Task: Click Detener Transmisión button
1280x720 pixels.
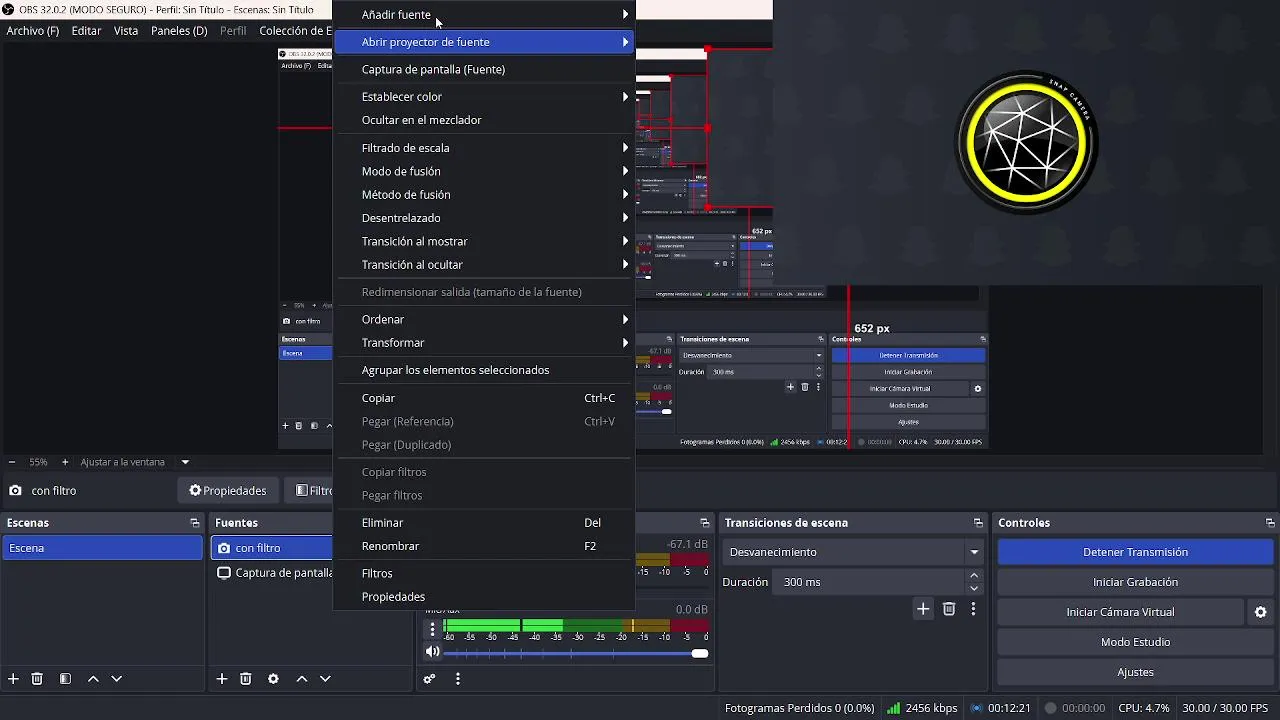Action: [x=1135, y=552]
